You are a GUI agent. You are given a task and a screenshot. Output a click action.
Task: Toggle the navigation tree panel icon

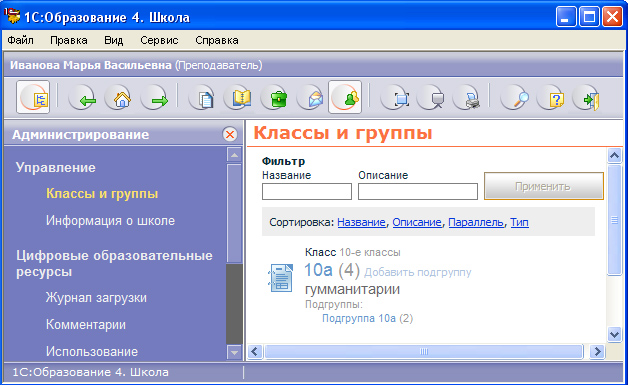pos(33,97)
